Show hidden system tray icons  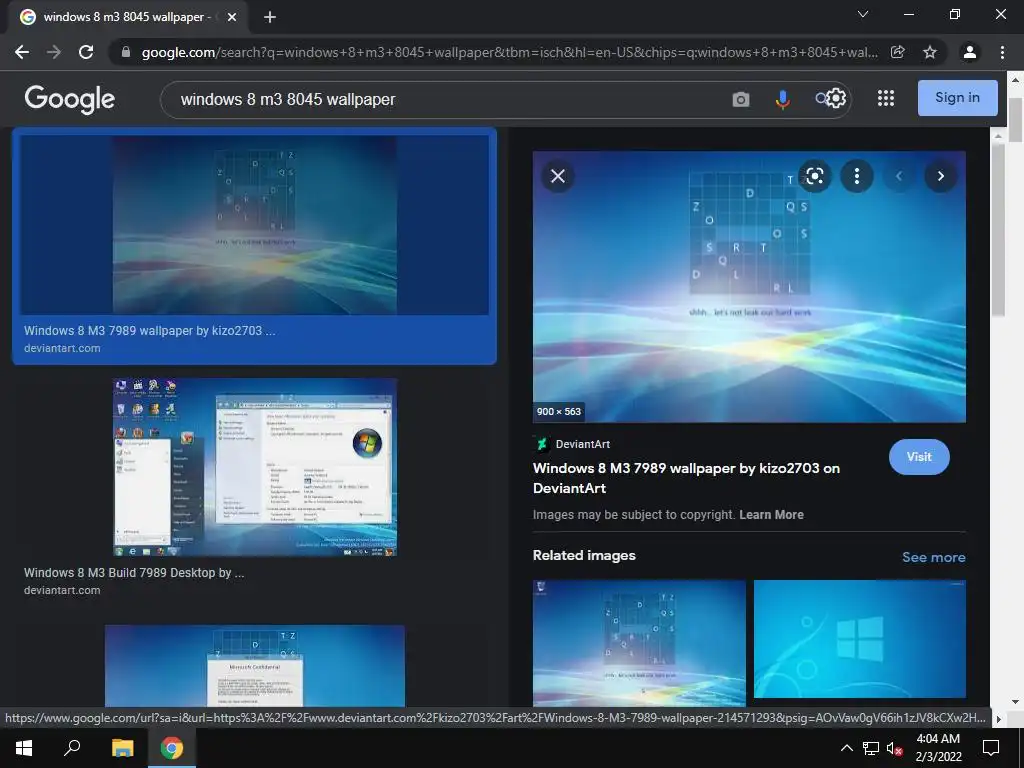(846, 748)
